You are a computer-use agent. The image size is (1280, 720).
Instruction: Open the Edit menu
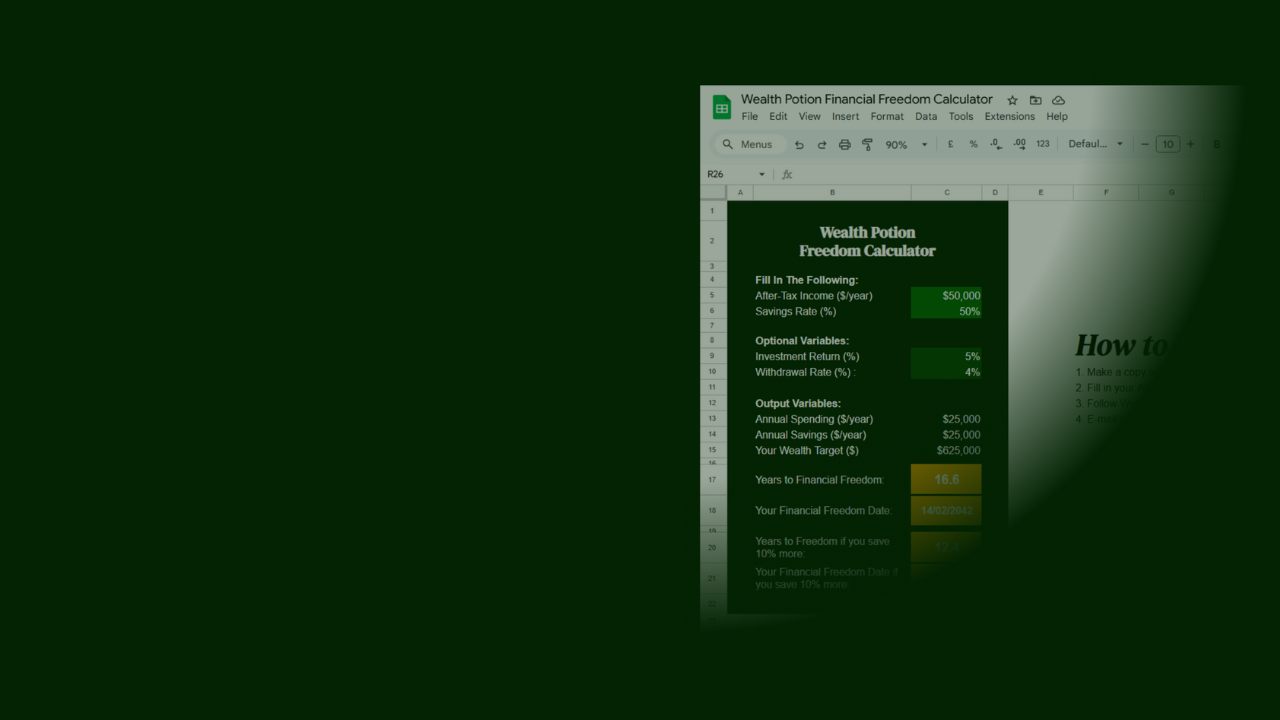tap(778, 117)
